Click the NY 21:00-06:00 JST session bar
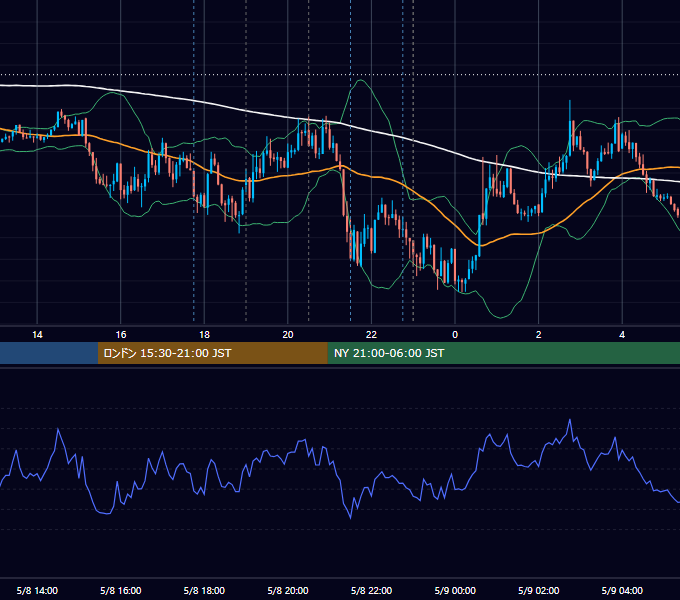The height and width of the screenshot is (600, 680). click(503, 353)
